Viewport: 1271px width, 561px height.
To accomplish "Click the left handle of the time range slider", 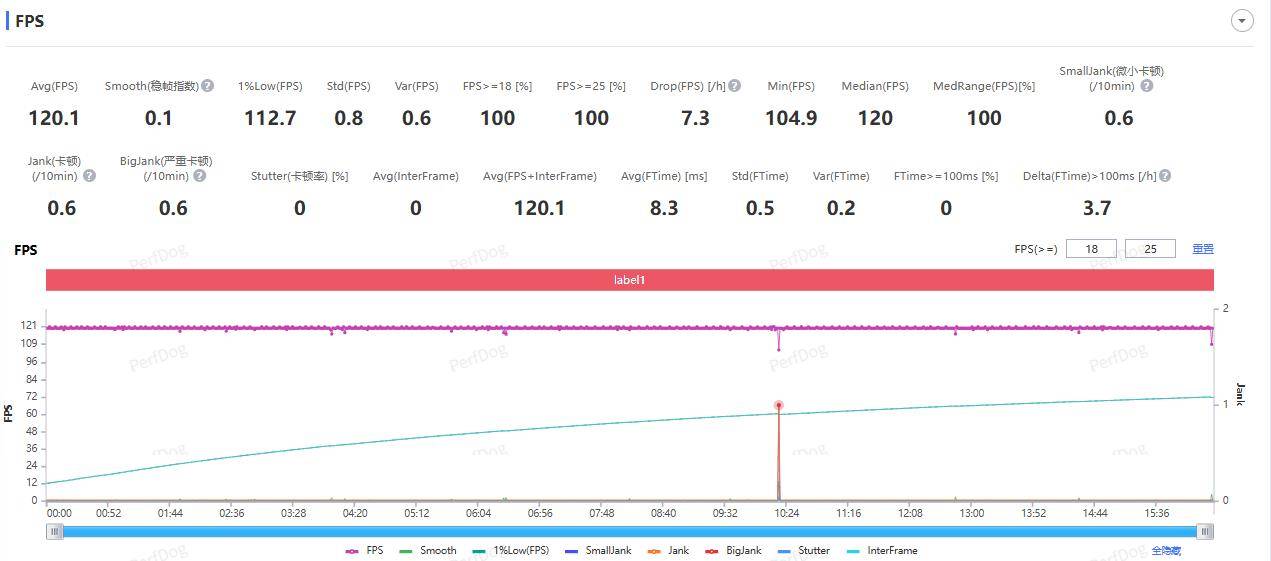I will pos(55,532).
